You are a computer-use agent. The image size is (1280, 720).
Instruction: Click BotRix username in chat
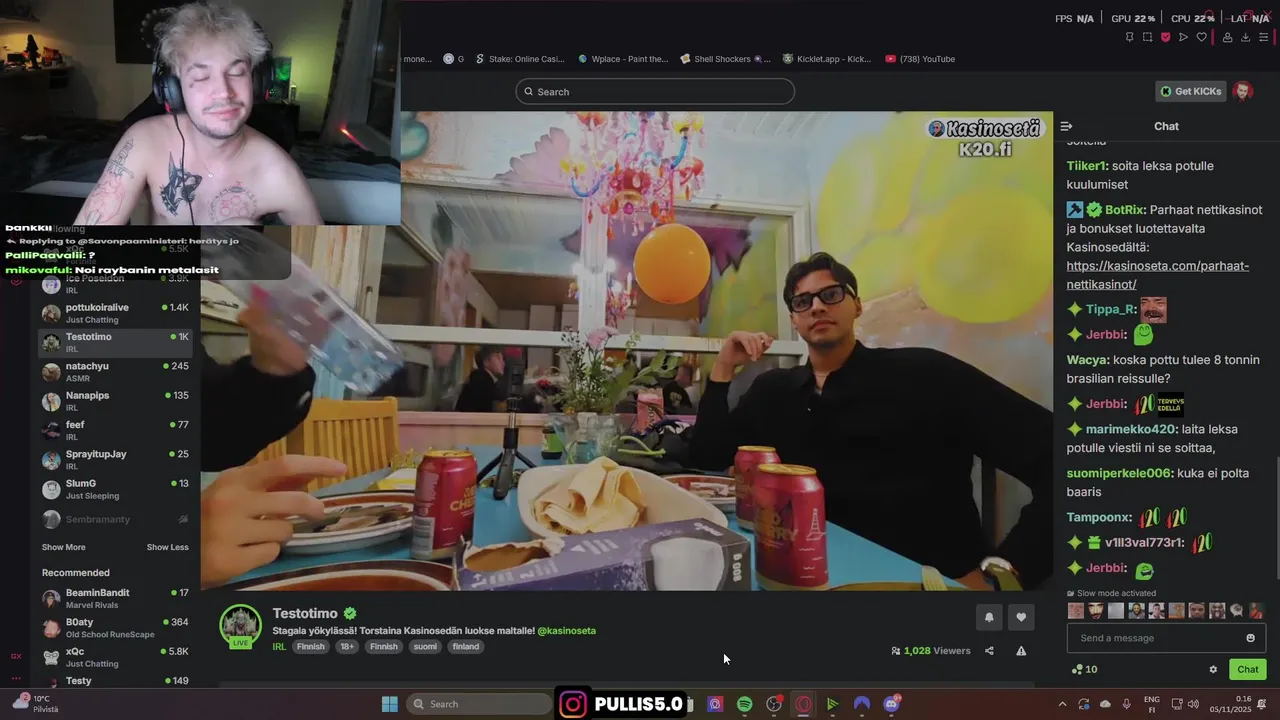click(1124, 210)
